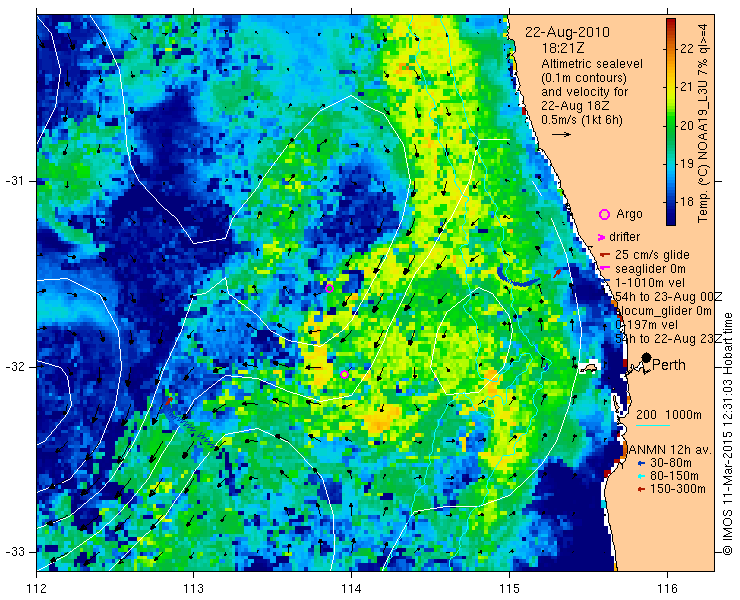Click the 54h to 22-Aug 23Z text
740x600 pixels.
tap(669, 339)
